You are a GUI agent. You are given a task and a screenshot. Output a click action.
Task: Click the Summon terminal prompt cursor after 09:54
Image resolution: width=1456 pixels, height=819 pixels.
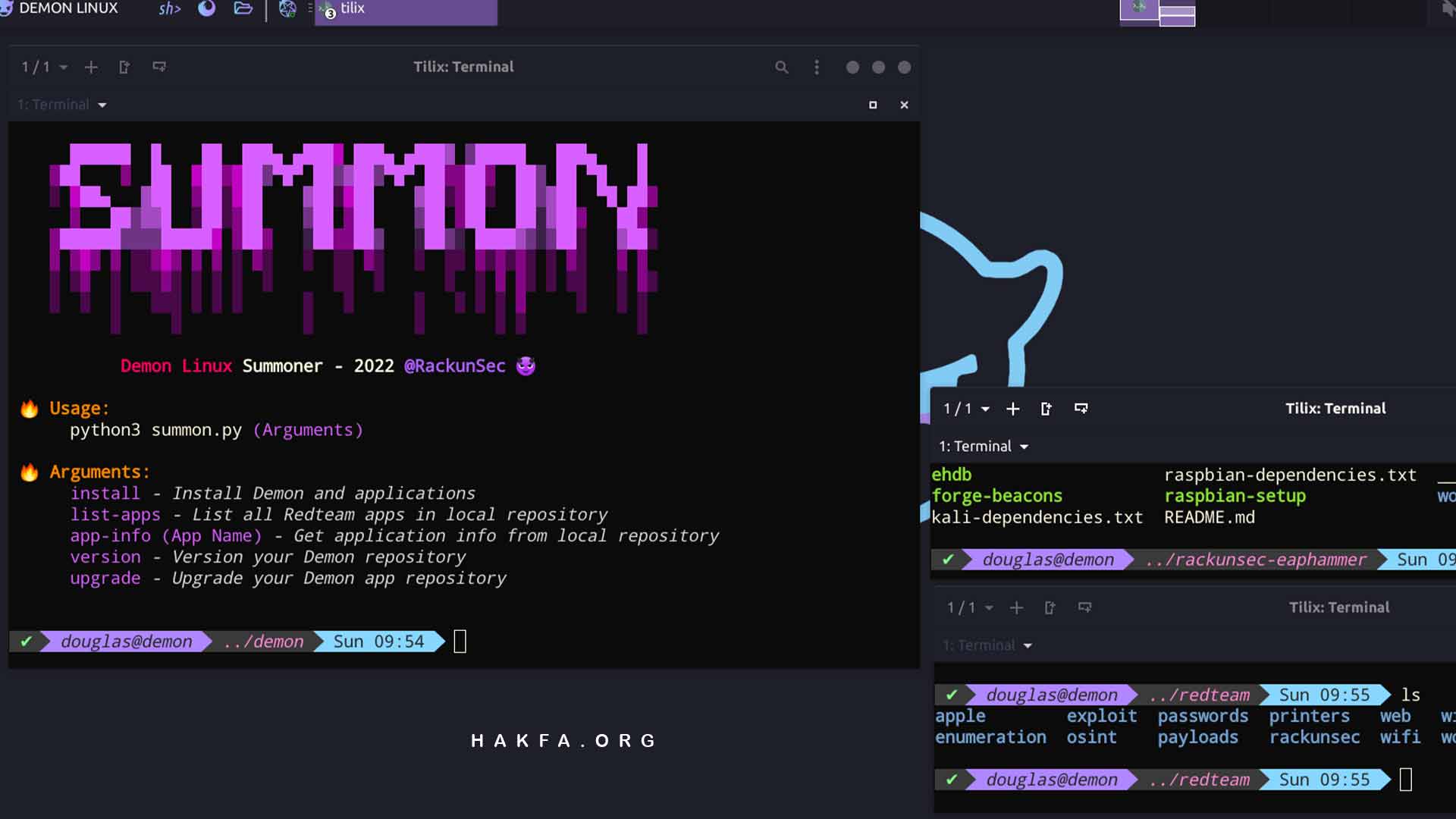(x=460, y=642)
